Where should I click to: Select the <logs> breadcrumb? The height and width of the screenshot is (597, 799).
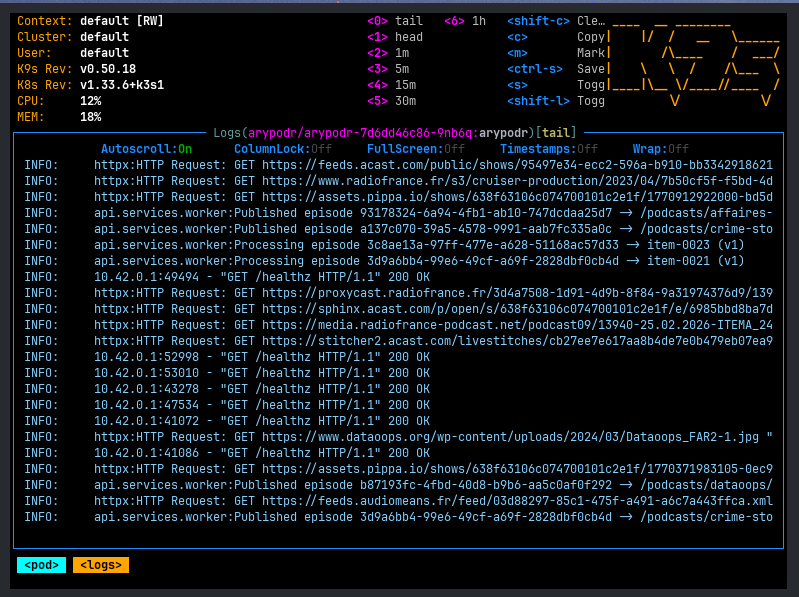pos(101,565)
